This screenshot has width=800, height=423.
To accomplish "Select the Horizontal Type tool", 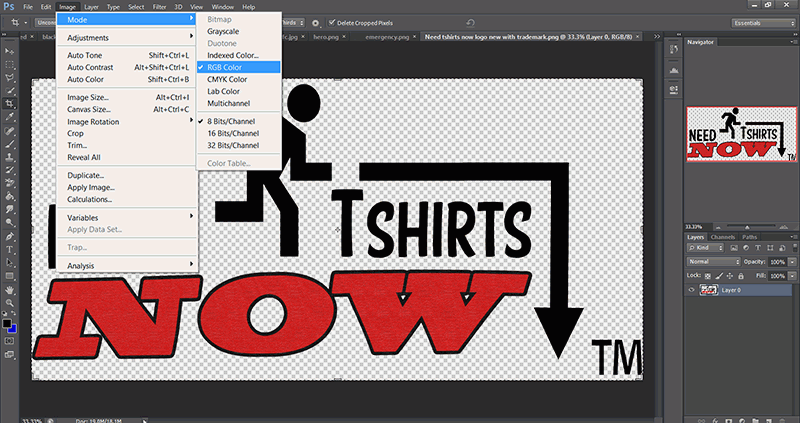I will 10,250.
